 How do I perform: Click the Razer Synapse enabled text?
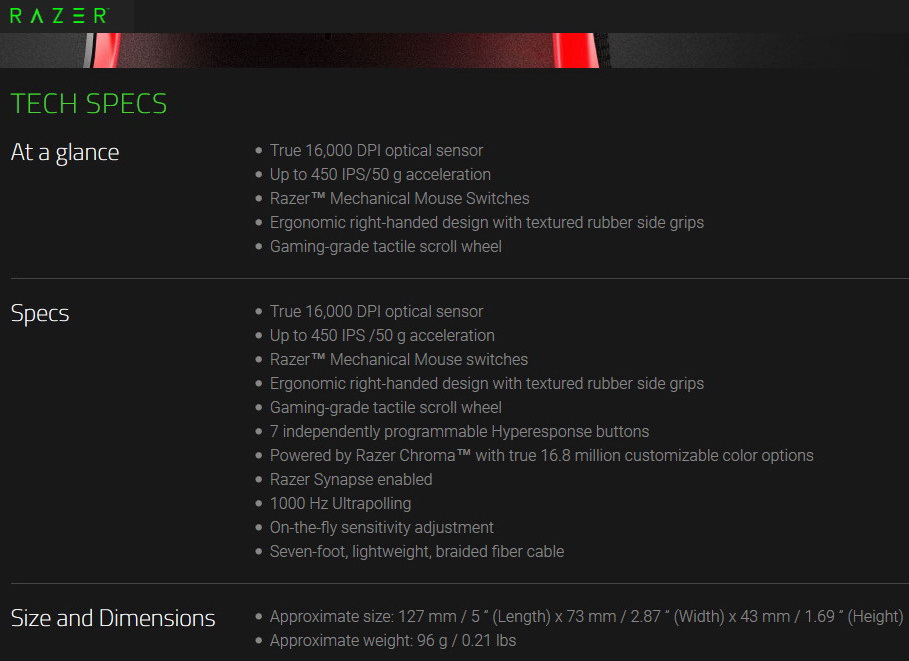(x=351, y=480)
